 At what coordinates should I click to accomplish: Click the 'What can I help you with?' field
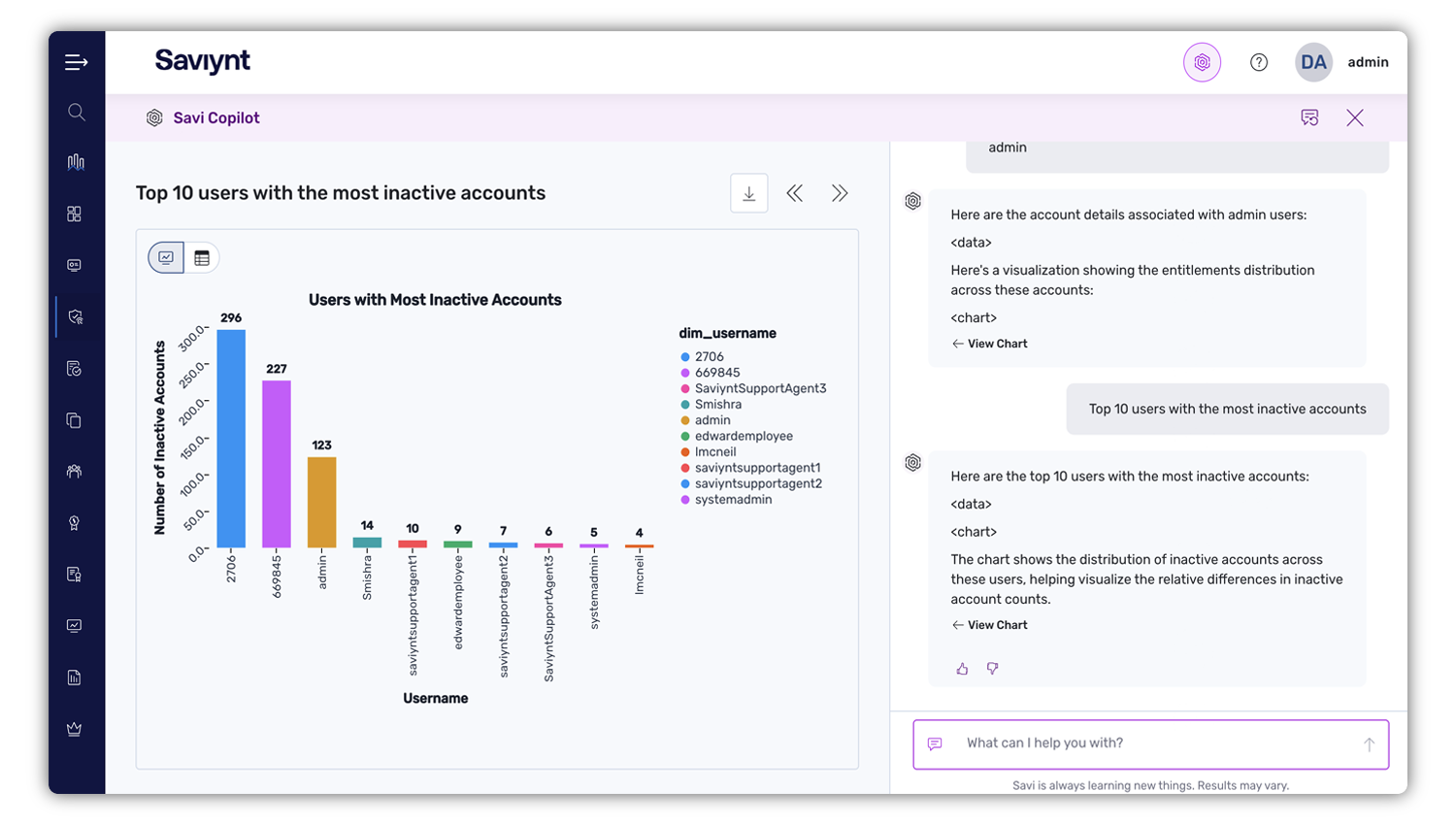pyautogui.click(x=1151, y=744)
